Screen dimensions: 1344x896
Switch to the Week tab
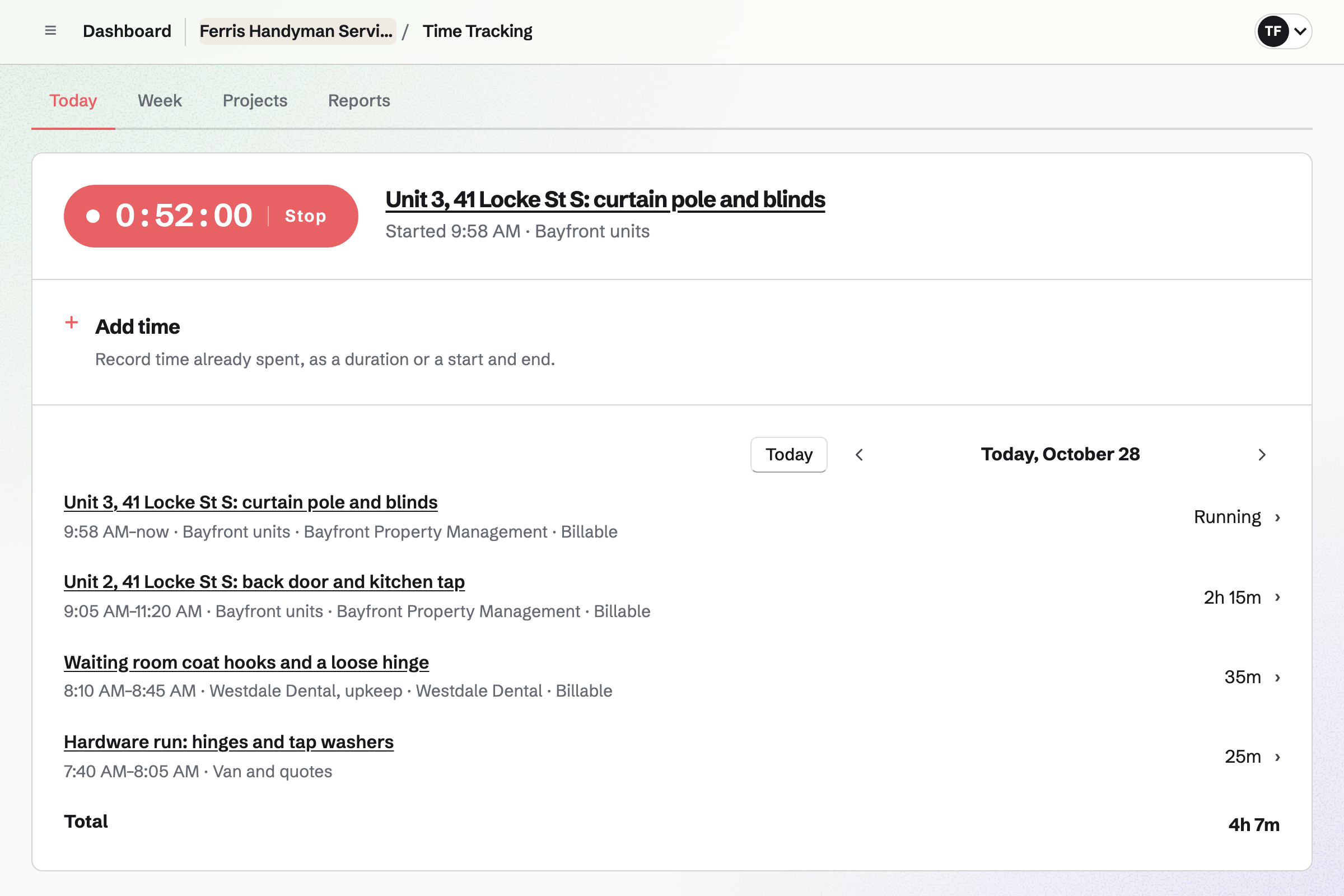pos(160,101)
